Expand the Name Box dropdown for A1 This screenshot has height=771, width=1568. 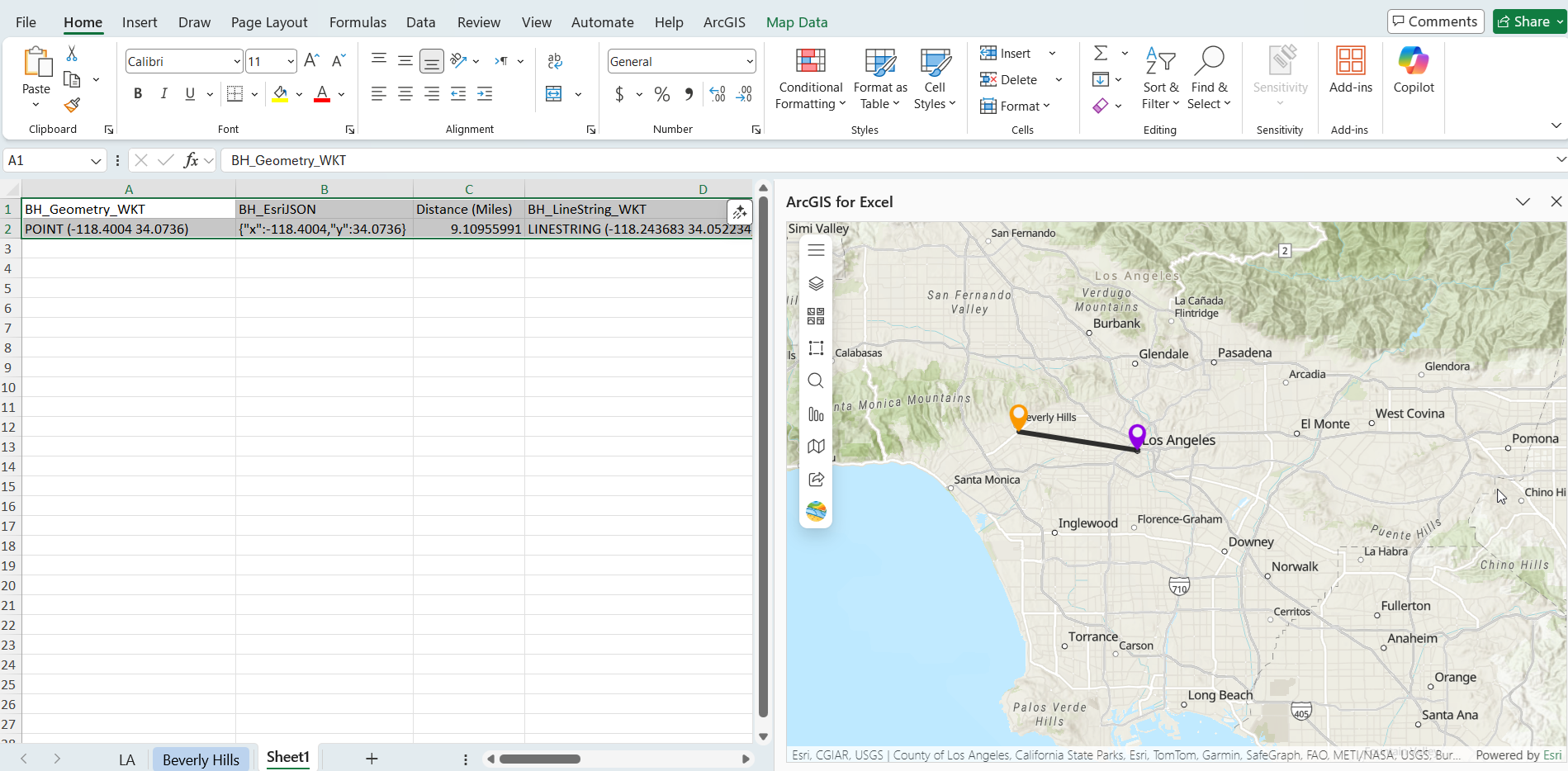tap(96, 161)
